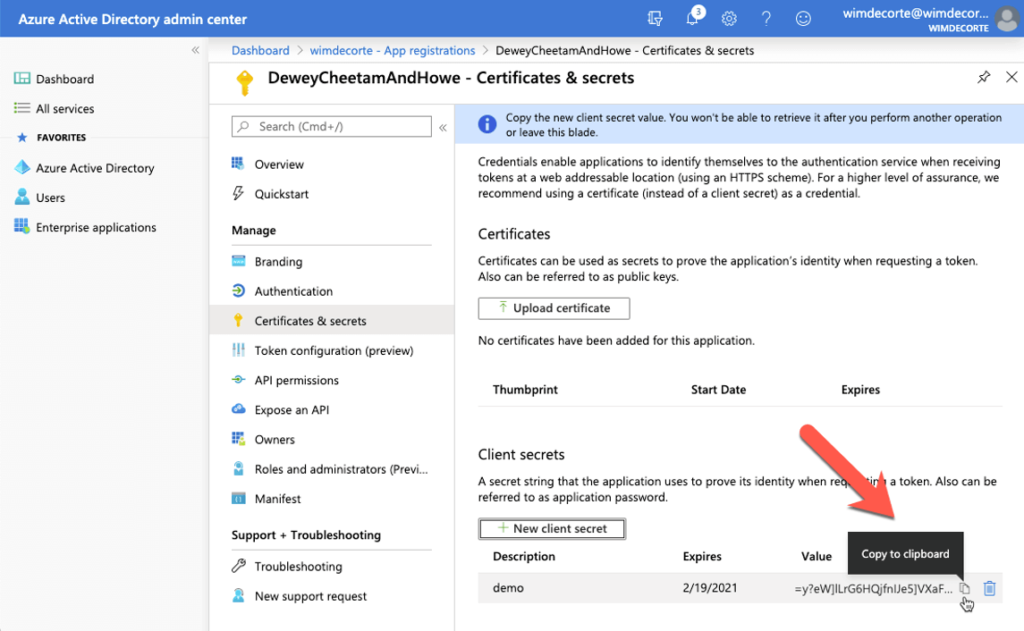The image size is (1024, 631).
Task: Open the notifications bell icon
Action: tap(691, 18)
